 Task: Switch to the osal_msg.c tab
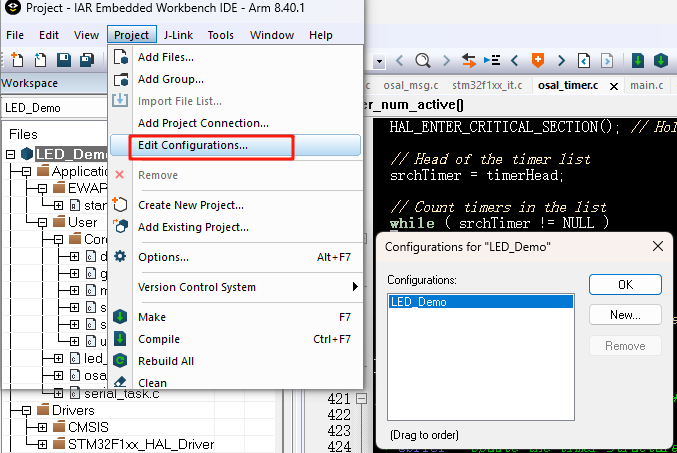(x=411, y=86)
